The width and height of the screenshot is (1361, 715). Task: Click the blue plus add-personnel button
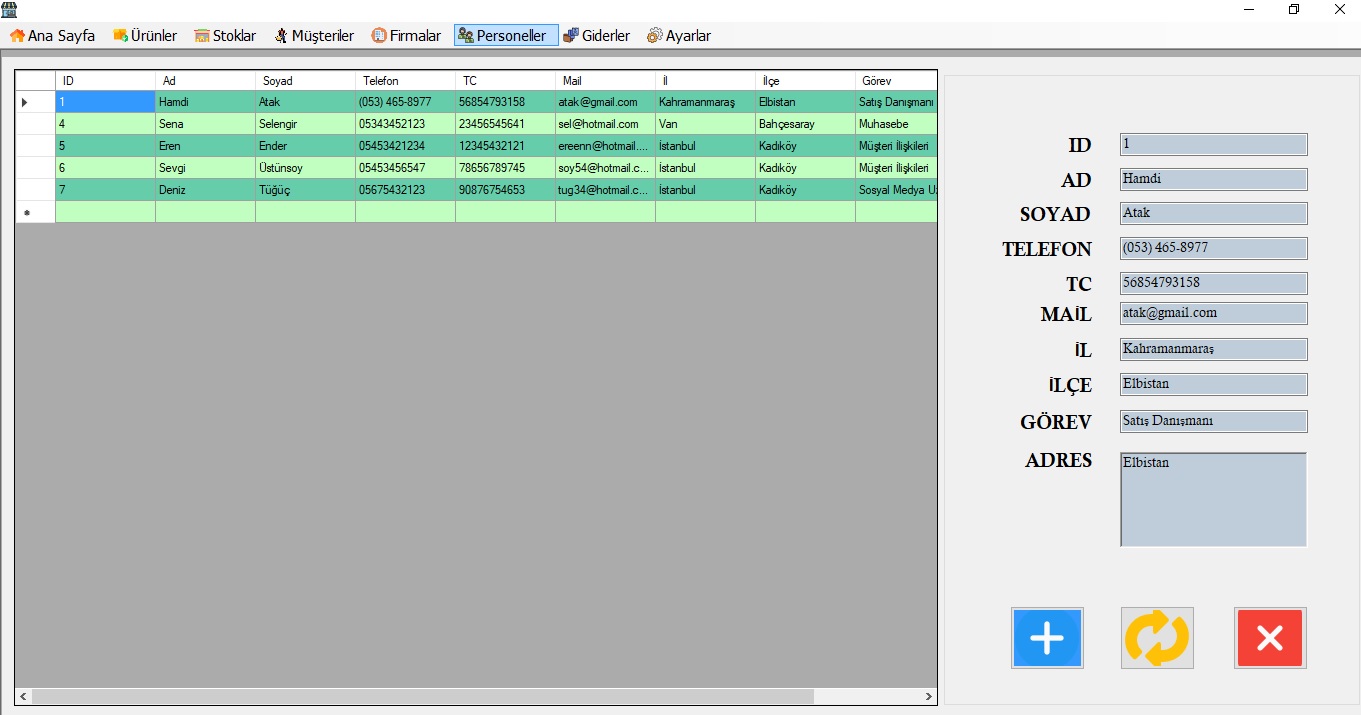[1047, 638]
